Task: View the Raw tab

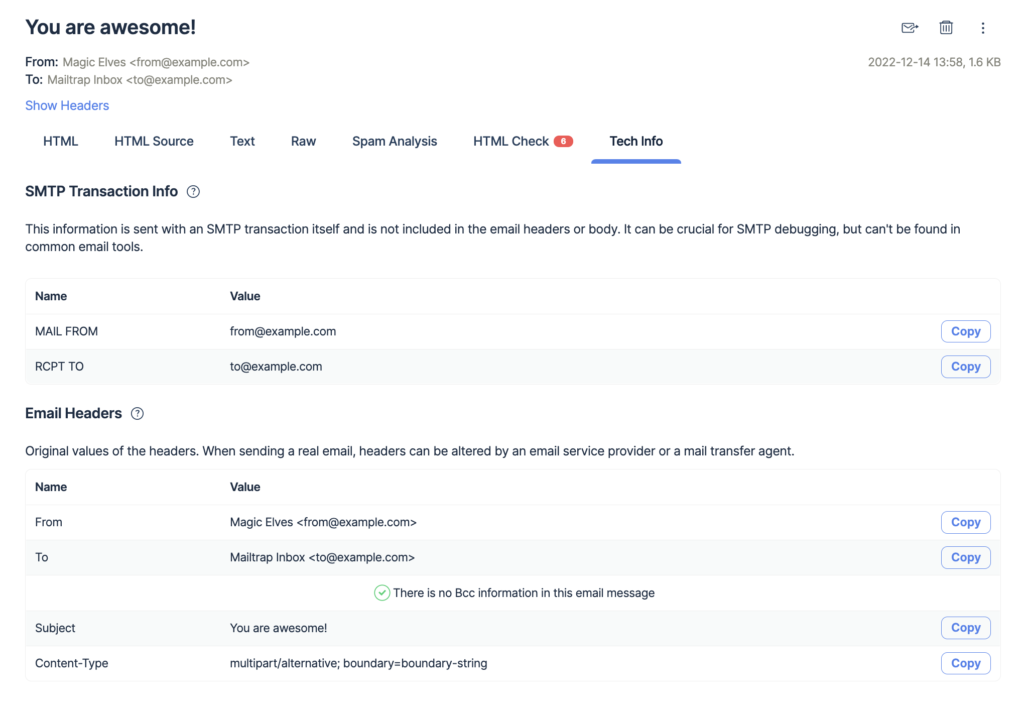Action: (303, 141)
